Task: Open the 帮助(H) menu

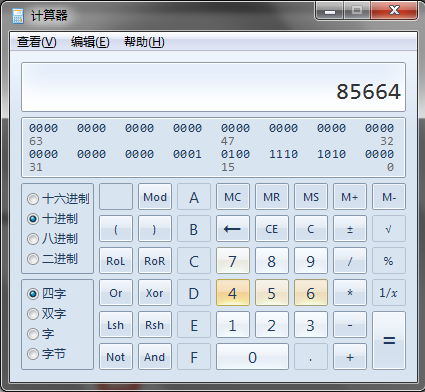Action: [x=144, y=42]
